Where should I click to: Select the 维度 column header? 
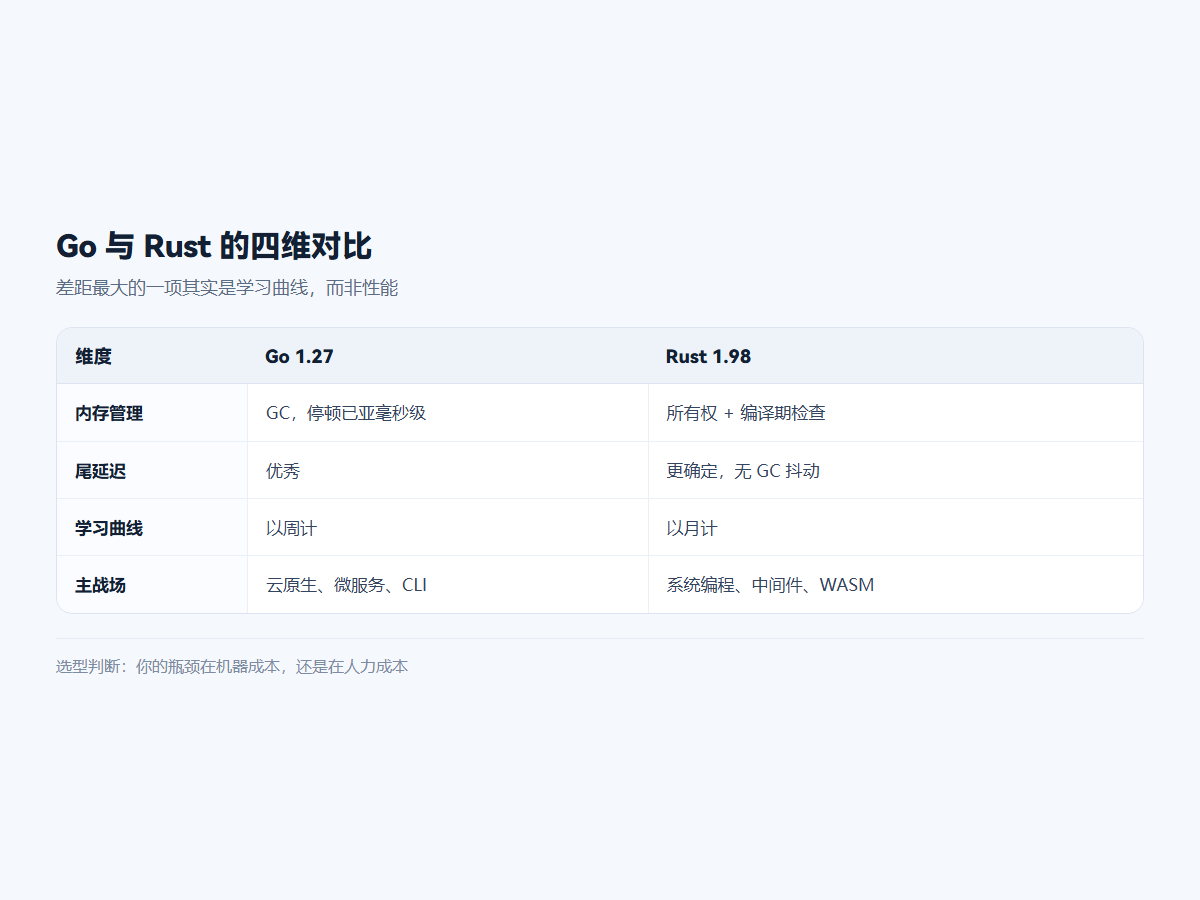(152, 356)
